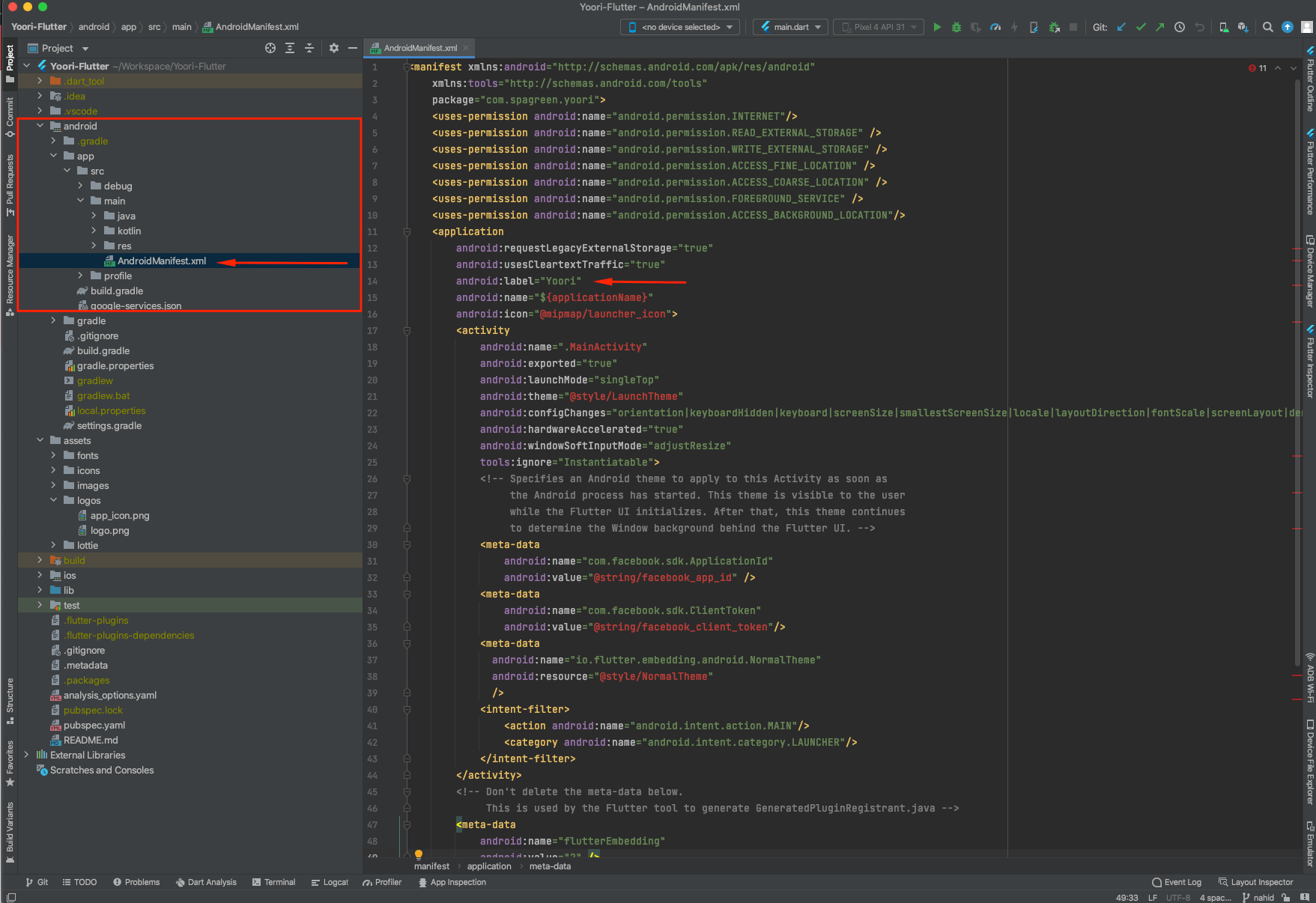
Task: Click the Select Opened File target icon
Action: [x=270, y=48]
